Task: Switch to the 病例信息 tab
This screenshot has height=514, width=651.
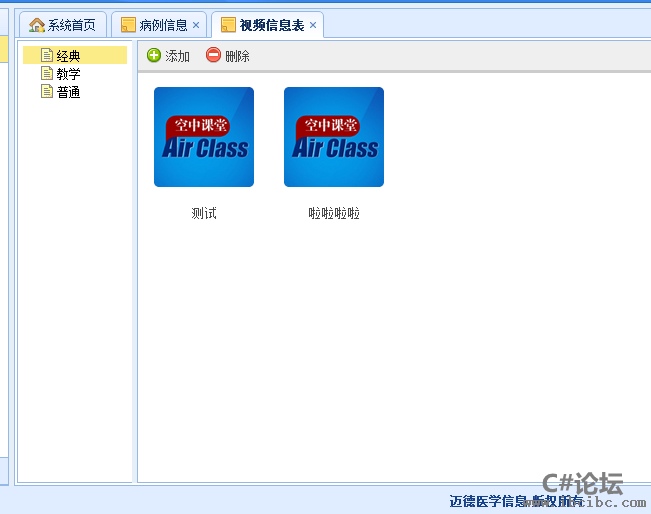Action: pos(159,25)
